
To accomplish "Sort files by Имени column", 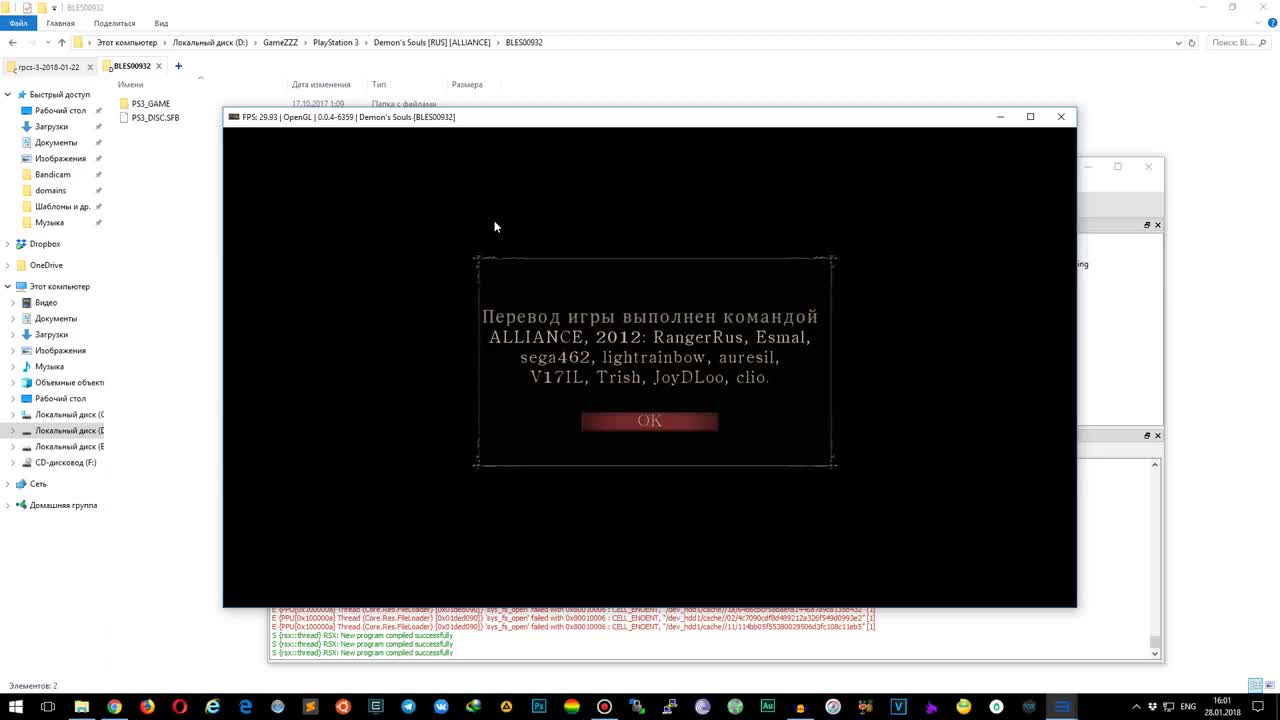I will click(130, 85).
